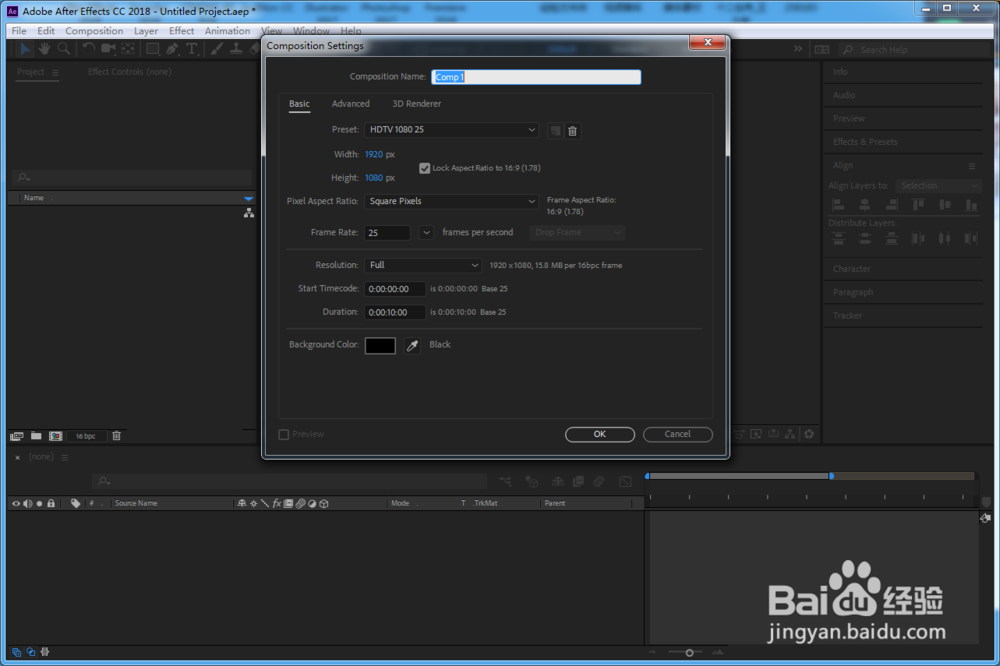Open project flowchart view icon

tap(249, 213)
